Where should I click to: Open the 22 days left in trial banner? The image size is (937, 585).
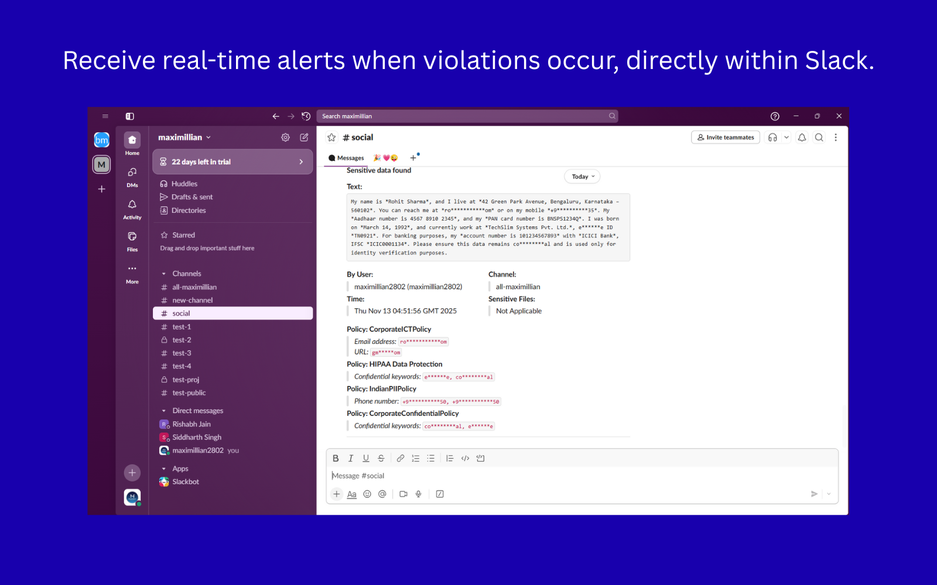point(233,161)
